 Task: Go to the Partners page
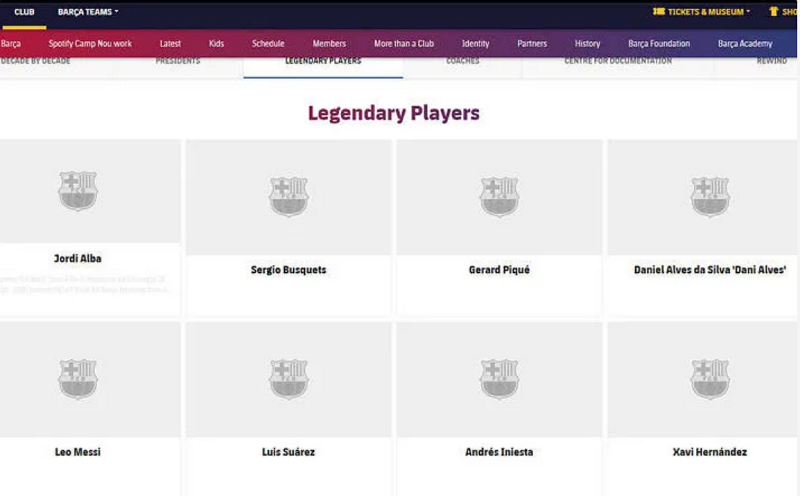click(x=532, y=43)
